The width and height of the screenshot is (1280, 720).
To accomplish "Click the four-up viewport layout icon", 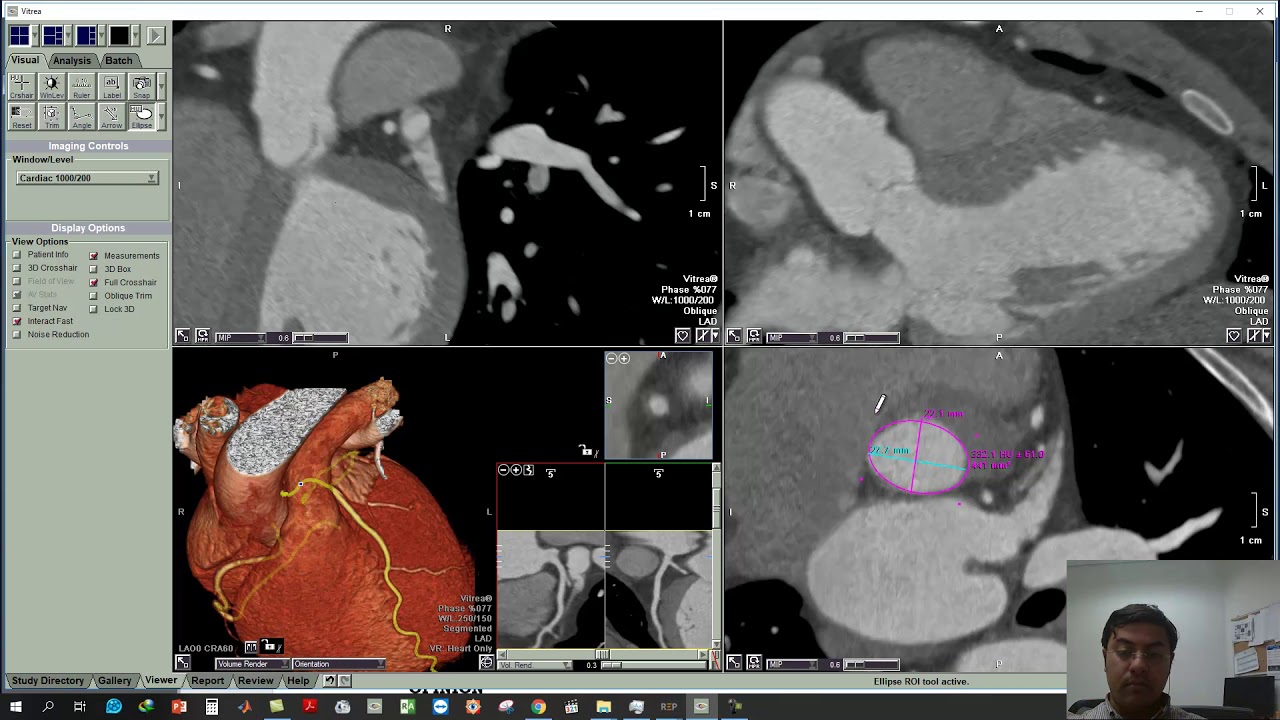I will [x=19, y=36].
